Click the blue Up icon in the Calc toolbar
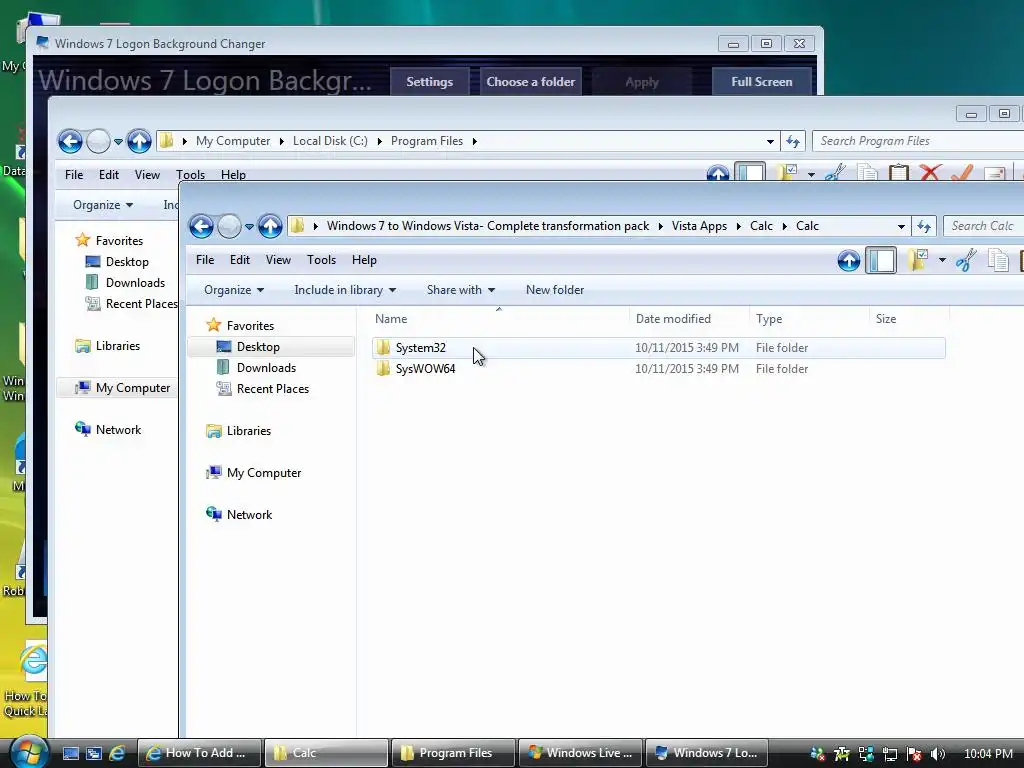 [848, 261]
